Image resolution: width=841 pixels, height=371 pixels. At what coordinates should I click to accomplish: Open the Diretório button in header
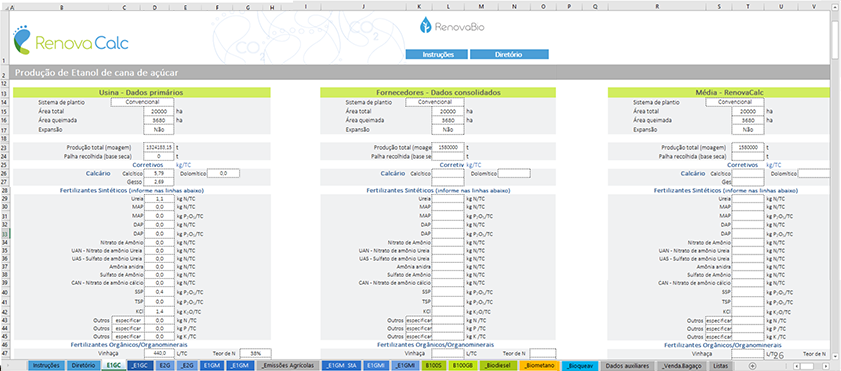(509, 55)
